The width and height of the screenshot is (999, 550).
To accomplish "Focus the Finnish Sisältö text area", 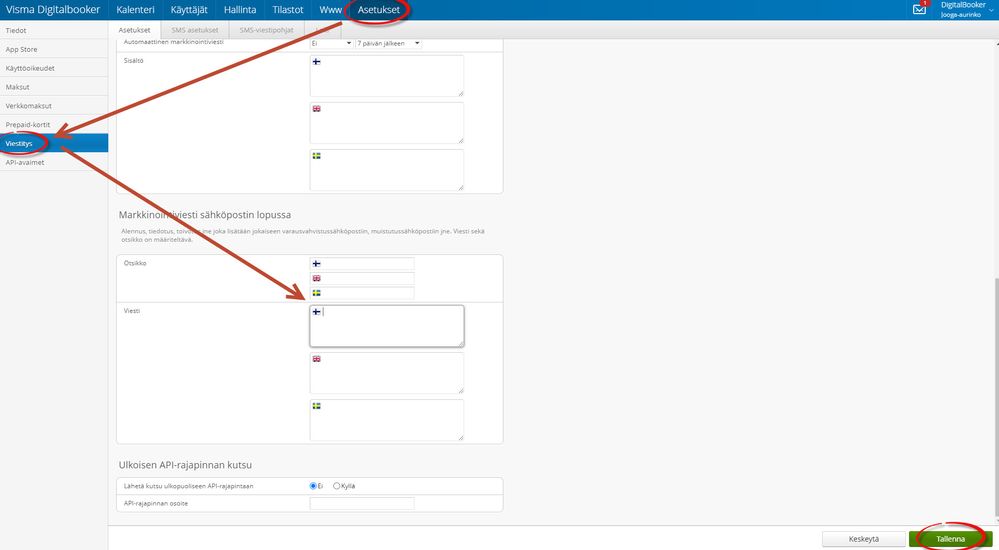I will [x=387, y=76].
